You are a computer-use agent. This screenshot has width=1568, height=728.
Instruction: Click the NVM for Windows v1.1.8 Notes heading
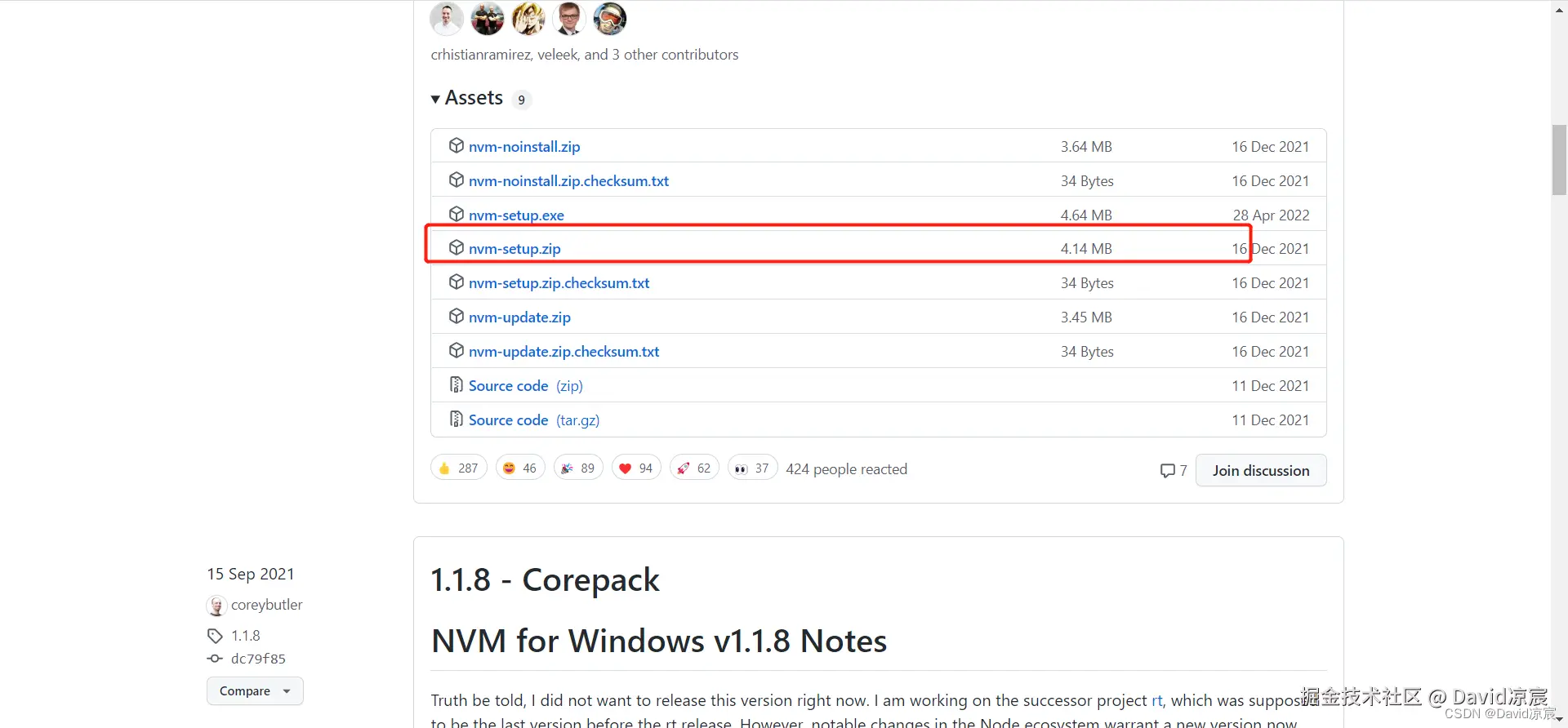[x=659, y=641]
